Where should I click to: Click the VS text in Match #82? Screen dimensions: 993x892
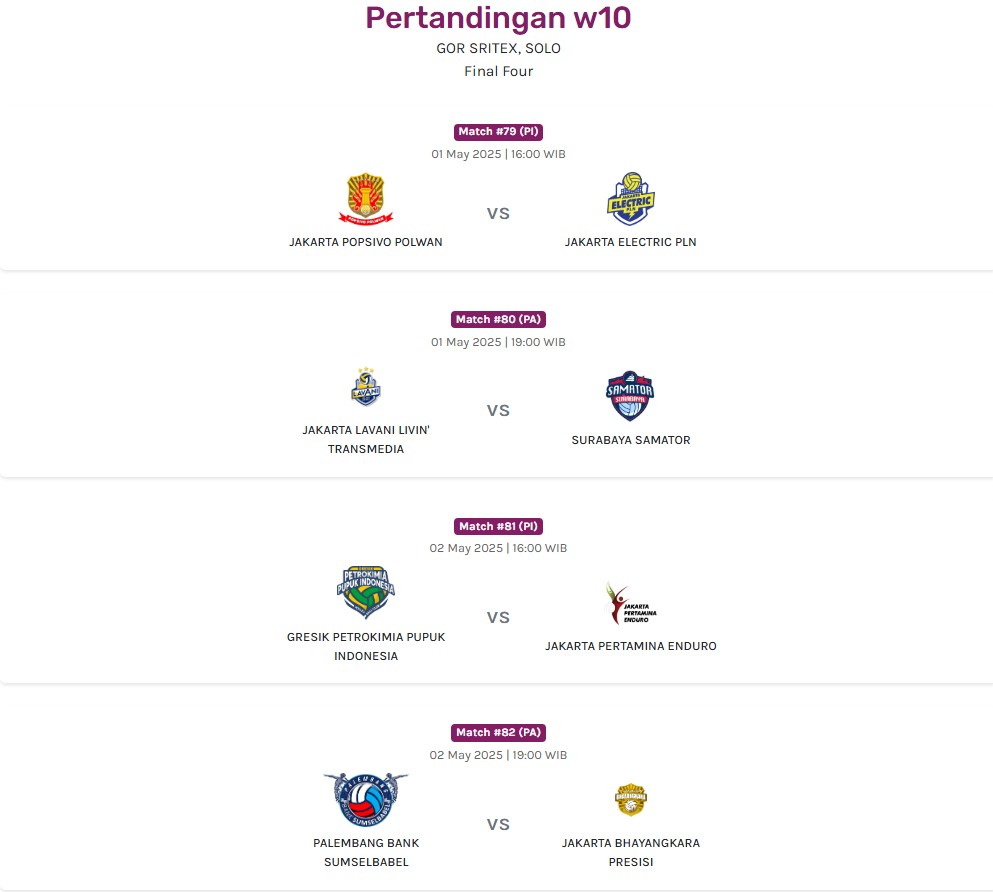(498, 824)
